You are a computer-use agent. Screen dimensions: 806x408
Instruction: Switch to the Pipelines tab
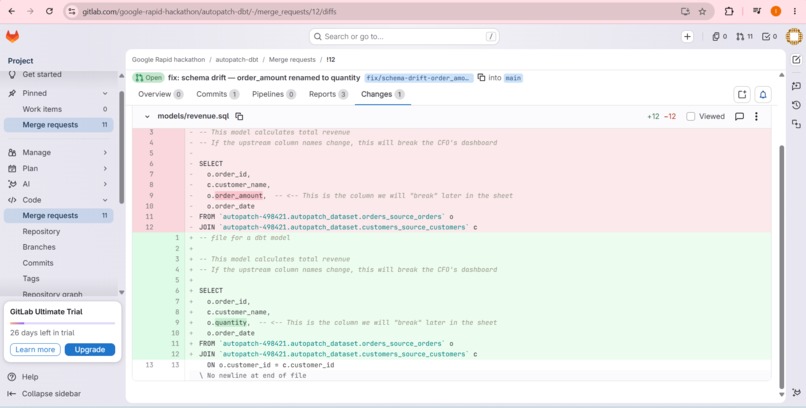274,95
